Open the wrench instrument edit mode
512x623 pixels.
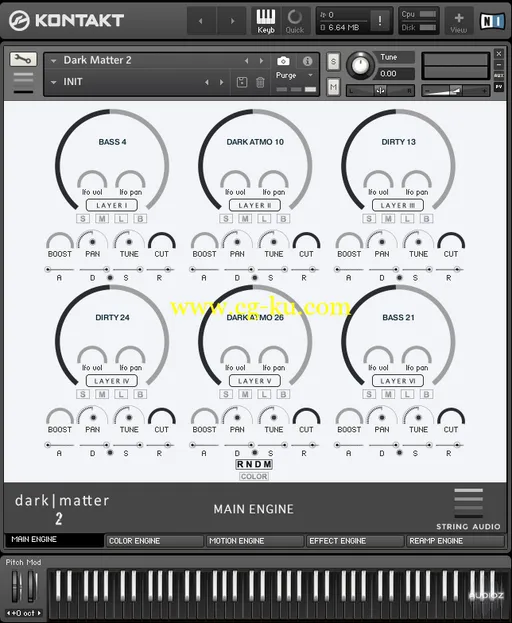tap(23, 60)
